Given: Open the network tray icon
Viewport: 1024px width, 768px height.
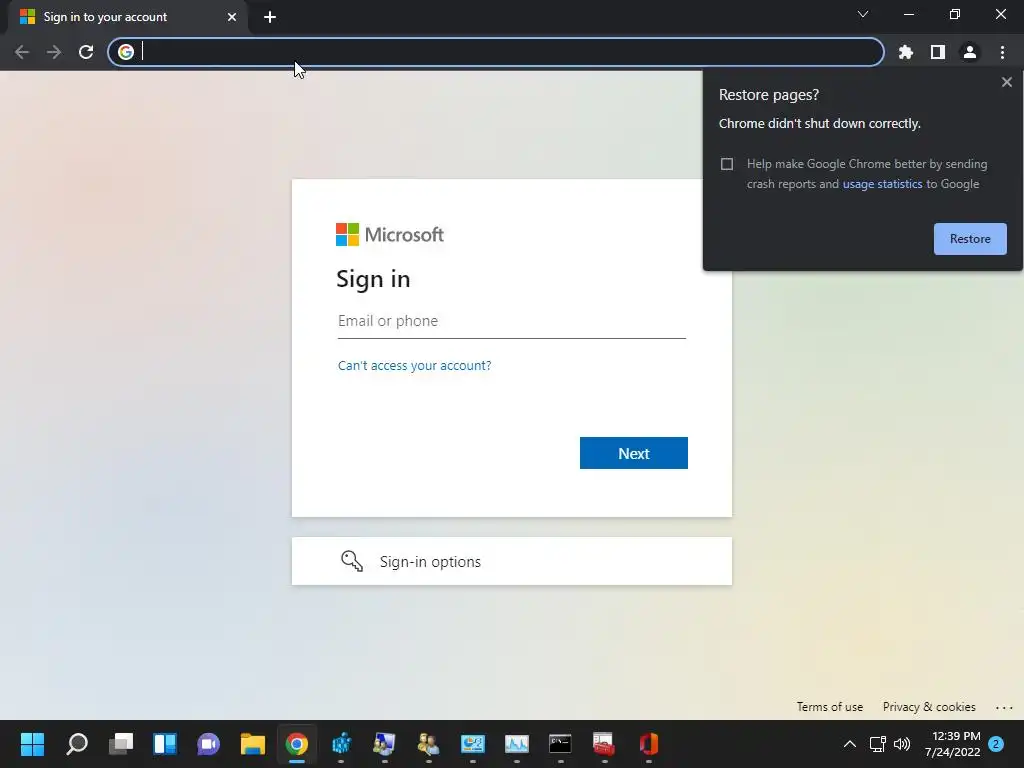Looking at the screenshot, I should click(877, 744).
